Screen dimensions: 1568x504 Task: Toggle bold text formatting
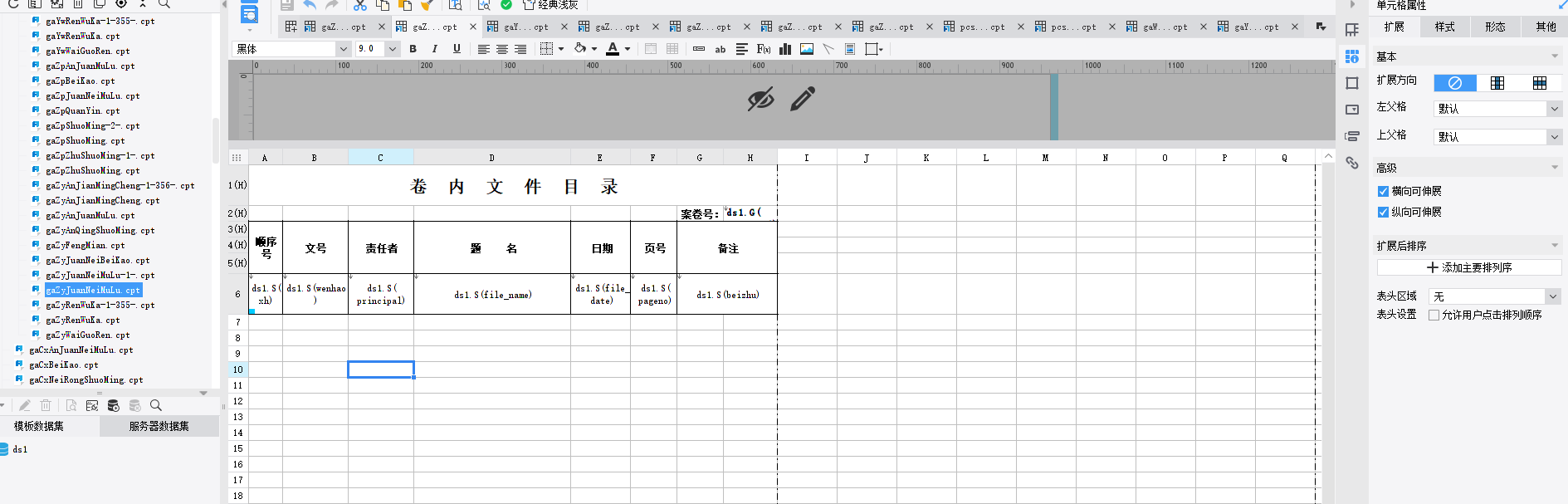pos(413,49)
